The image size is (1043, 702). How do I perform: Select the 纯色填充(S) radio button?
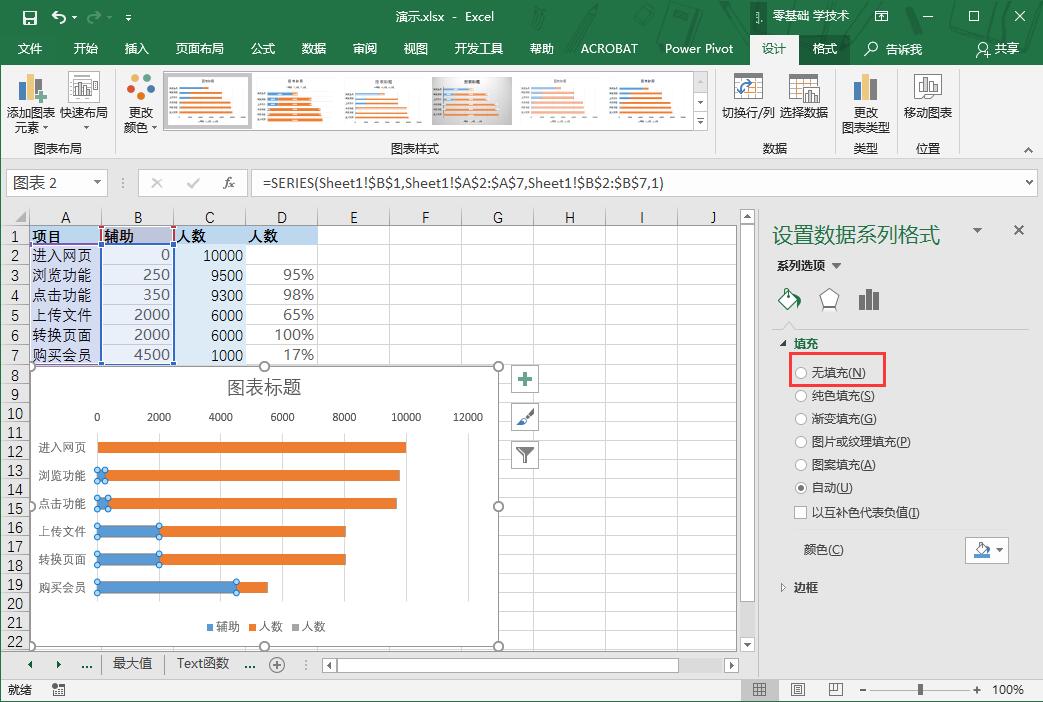tap(801, 397)
